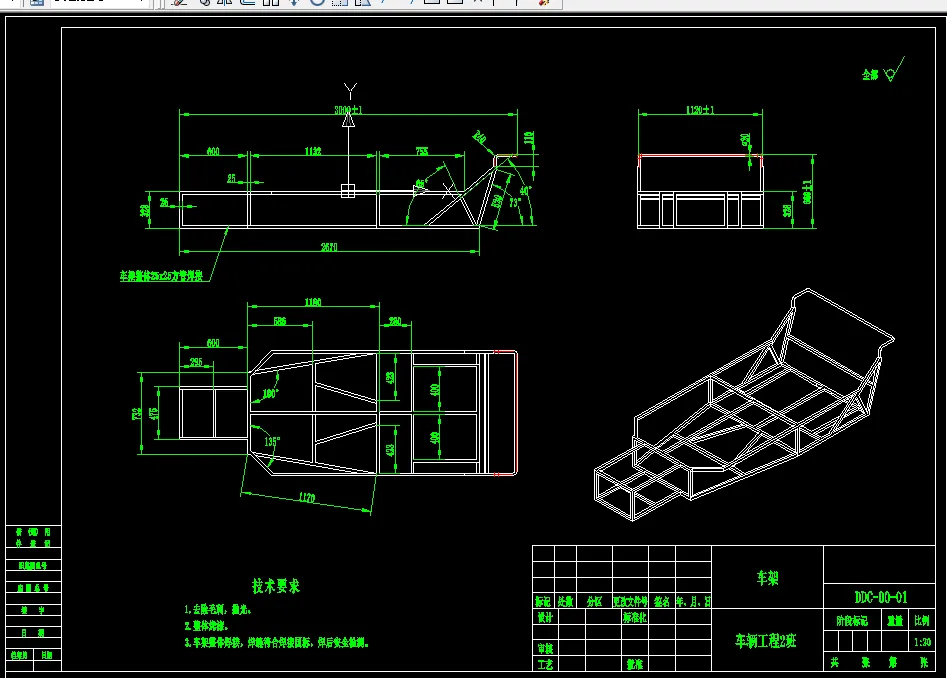Select the 1160 dimension above the plan view
This screenshot has width=947, height=678.
tap(313, 302)
